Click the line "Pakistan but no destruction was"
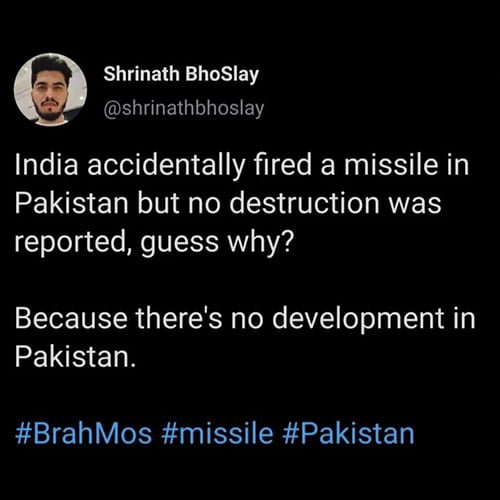The image size is (500, 500). pyautogui.click(x=228, y=203)
